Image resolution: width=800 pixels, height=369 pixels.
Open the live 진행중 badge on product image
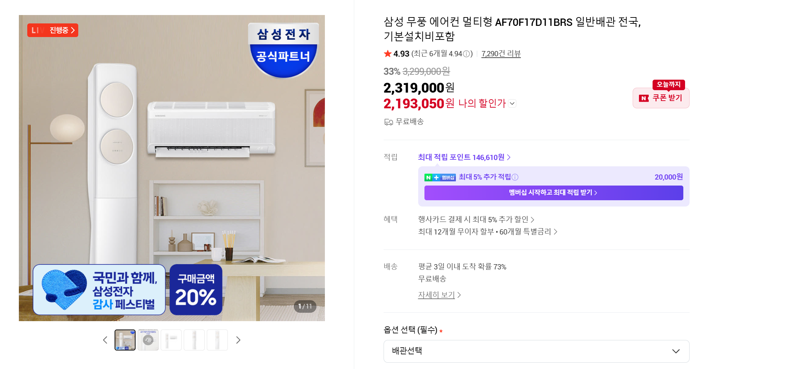[53, 30]
